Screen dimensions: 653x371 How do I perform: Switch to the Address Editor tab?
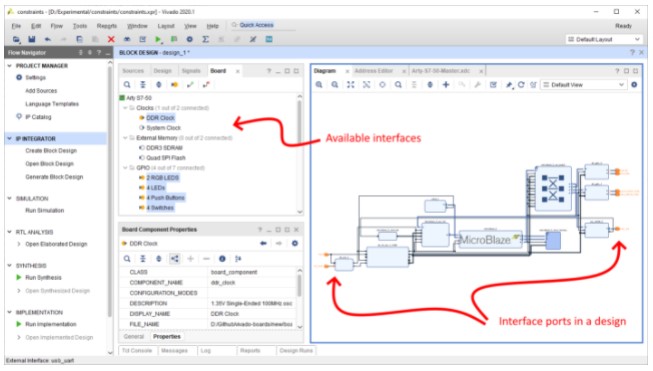(x=374, y=71)
